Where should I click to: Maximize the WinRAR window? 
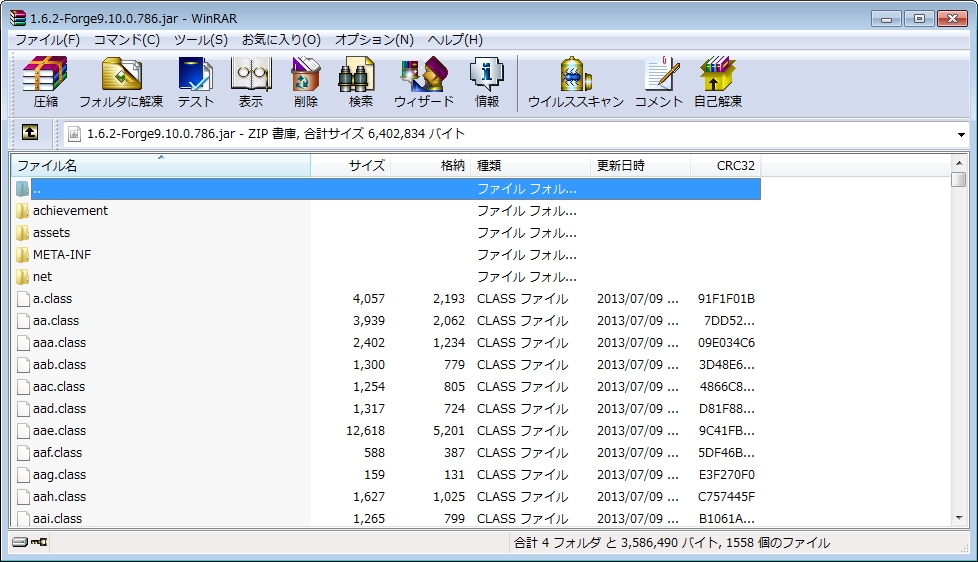919,19
